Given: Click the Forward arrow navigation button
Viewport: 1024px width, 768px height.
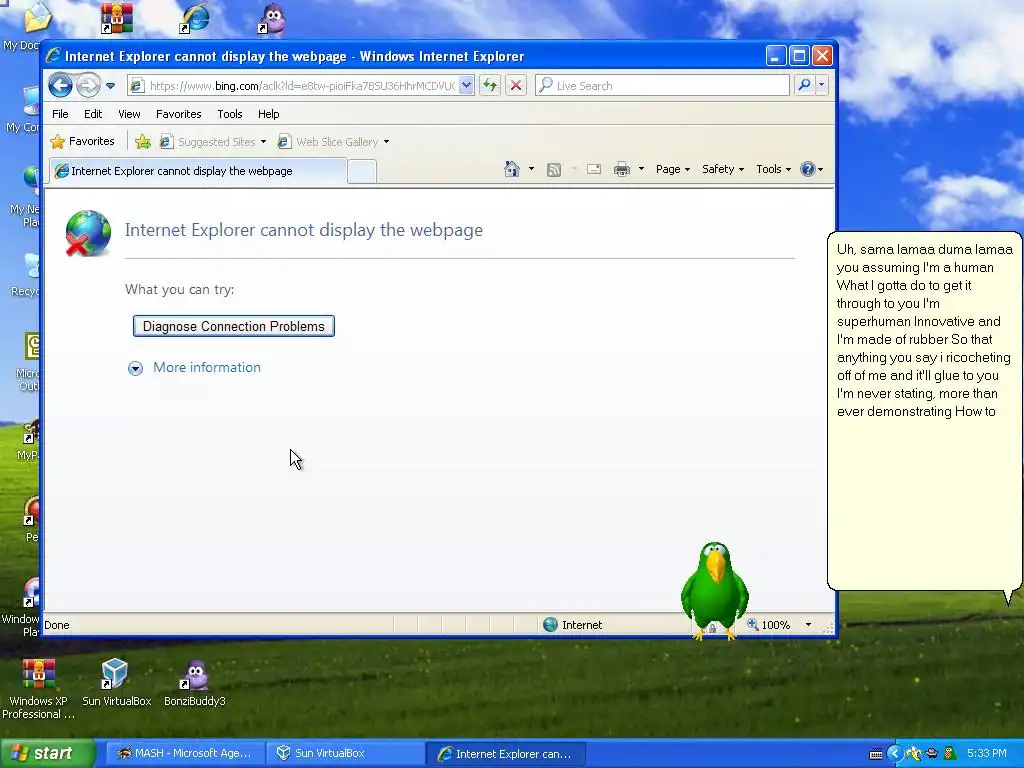Looking at the screenshot, I should (x=88, y=86).
